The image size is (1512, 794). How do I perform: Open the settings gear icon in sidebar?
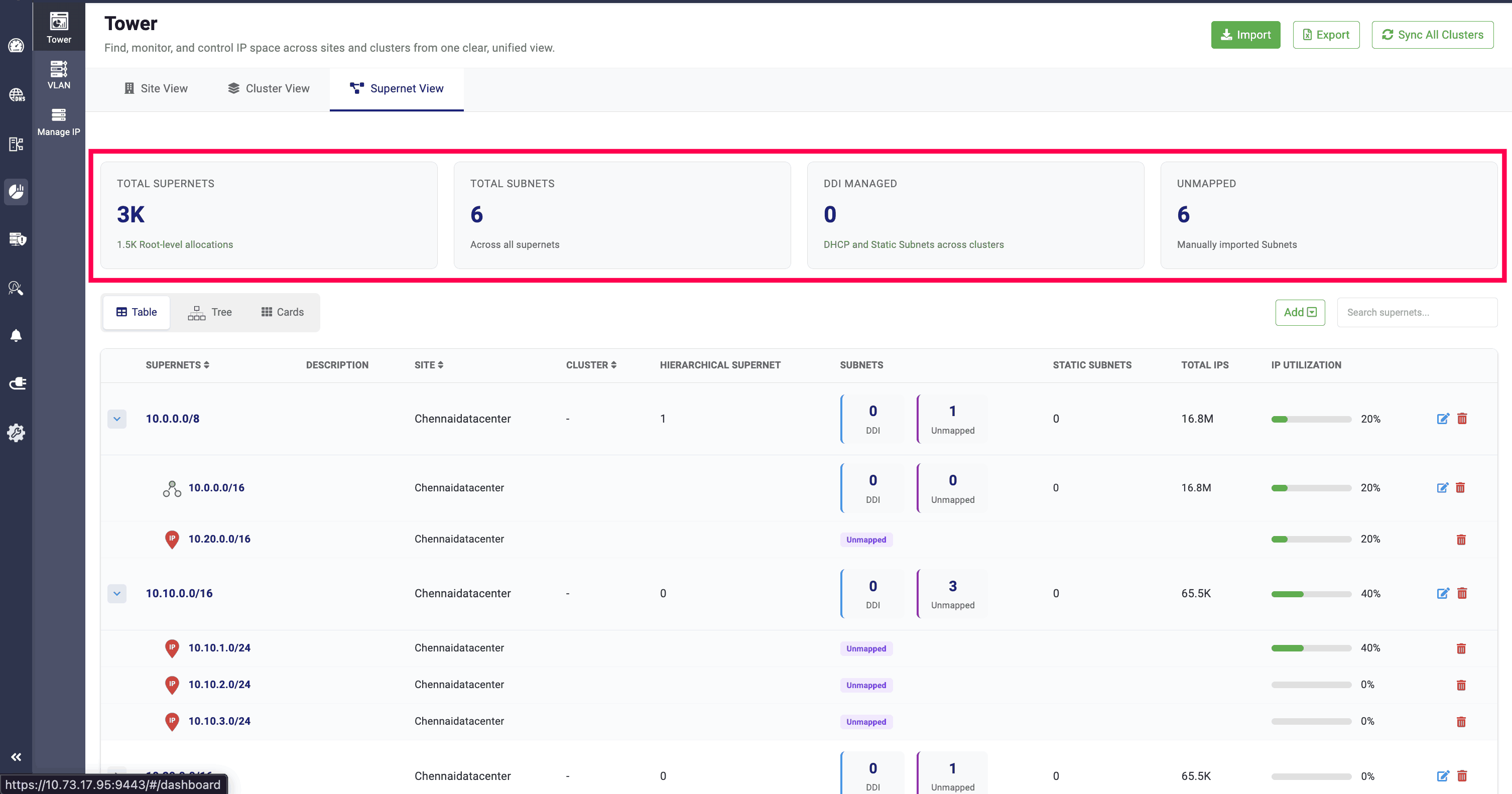(16, 433)
